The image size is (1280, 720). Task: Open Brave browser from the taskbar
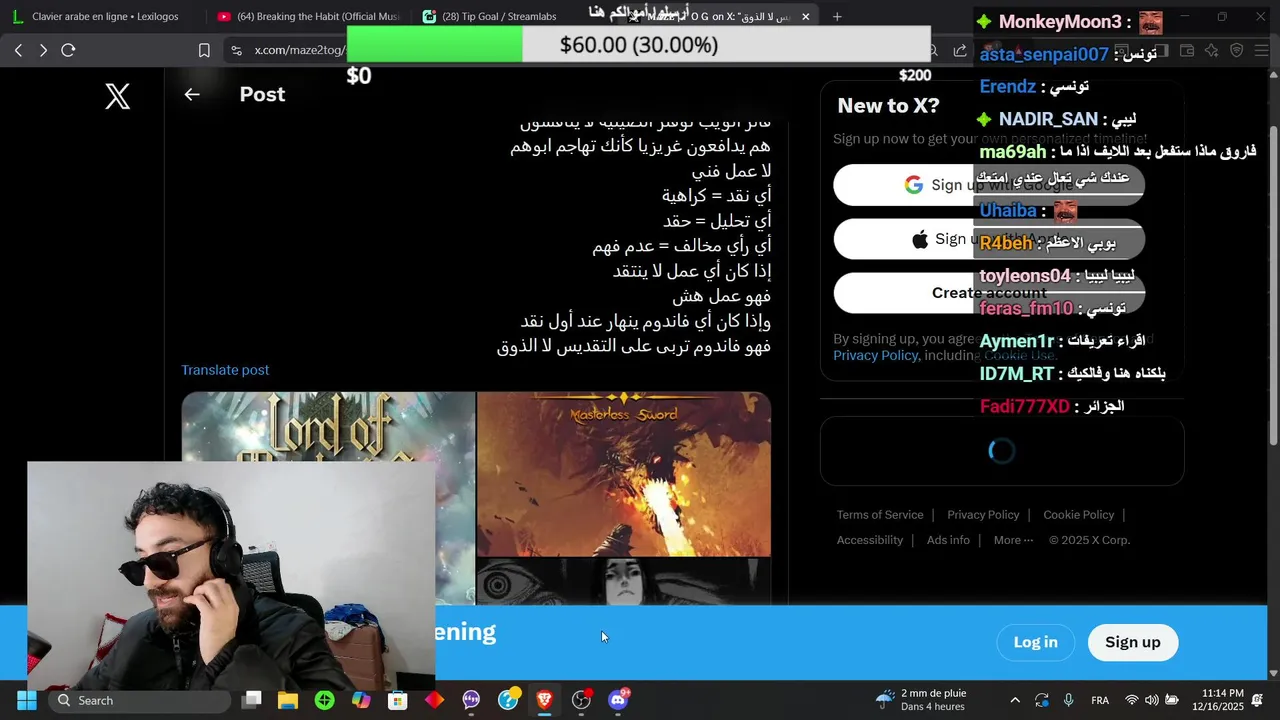[x=544, y=700]
